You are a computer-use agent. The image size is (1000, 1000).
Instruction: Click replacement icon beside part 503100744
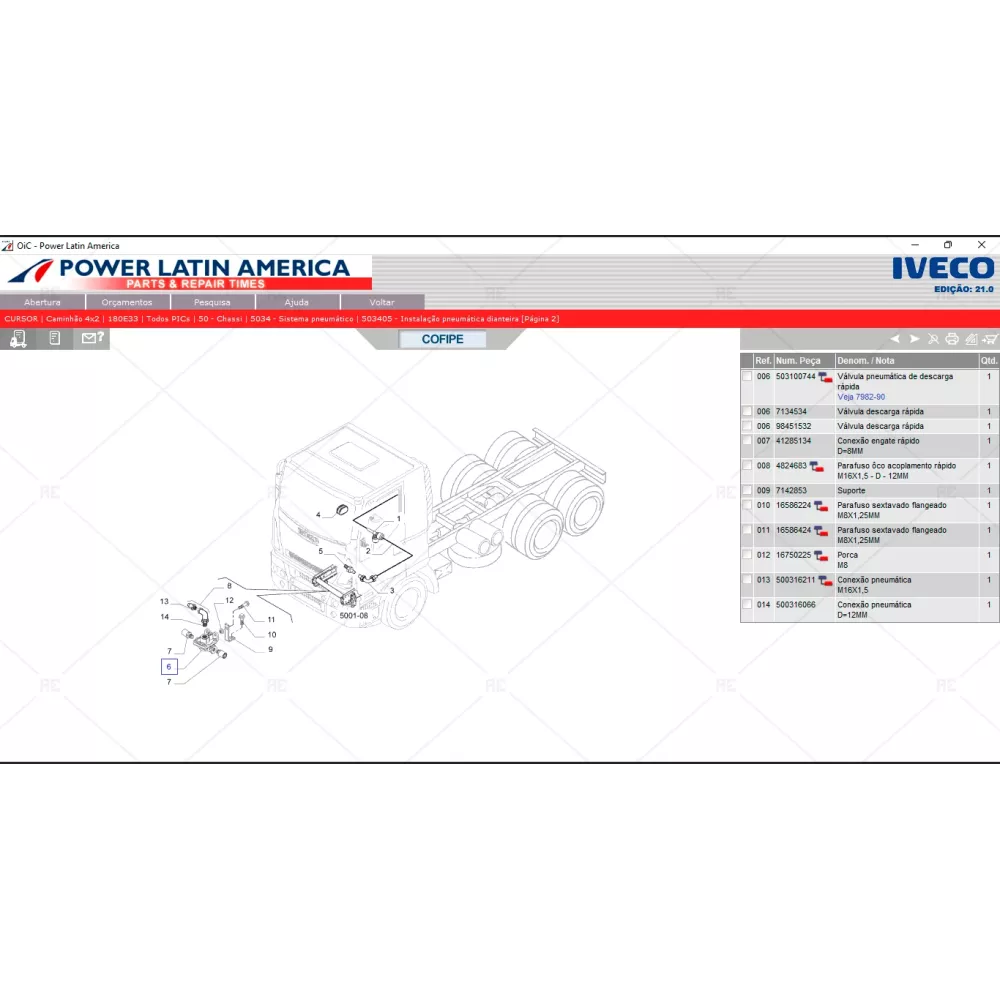(x=825, y=377)
